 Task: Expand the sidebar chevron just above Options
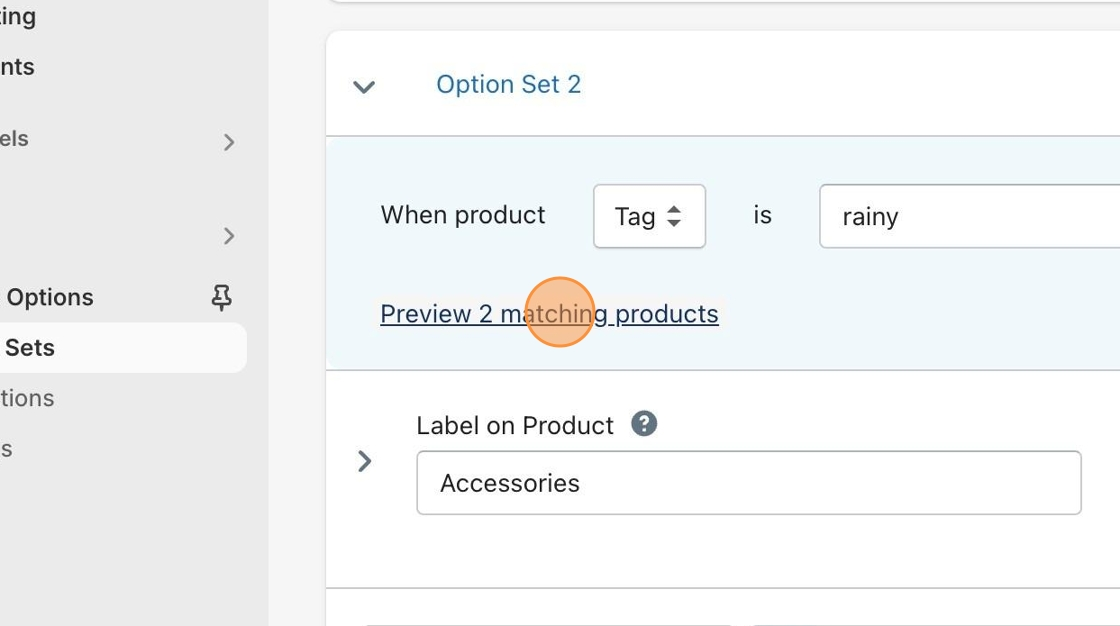point(229,236)
